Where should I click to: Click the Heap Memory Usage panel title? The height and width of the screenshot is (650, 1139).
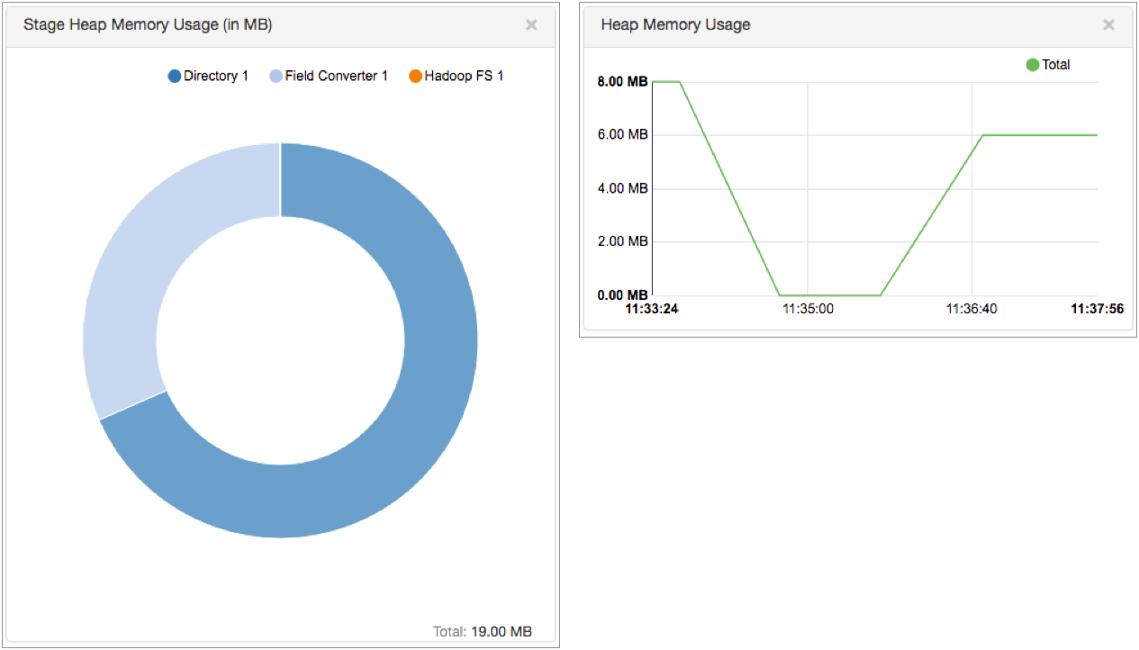(x=675, y=24)
